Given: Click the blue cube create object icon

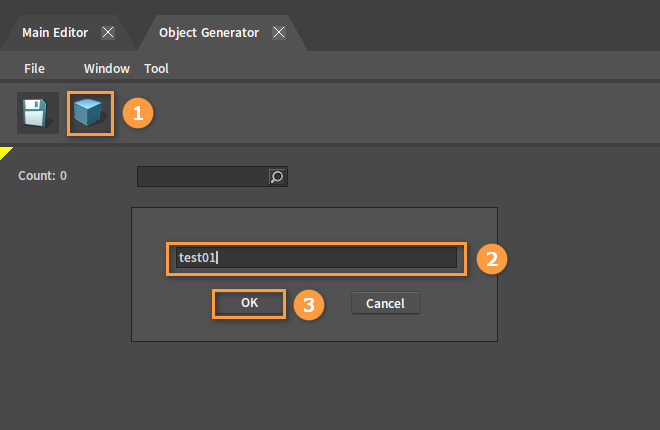Looking at the screenshot, I should 90,113.
